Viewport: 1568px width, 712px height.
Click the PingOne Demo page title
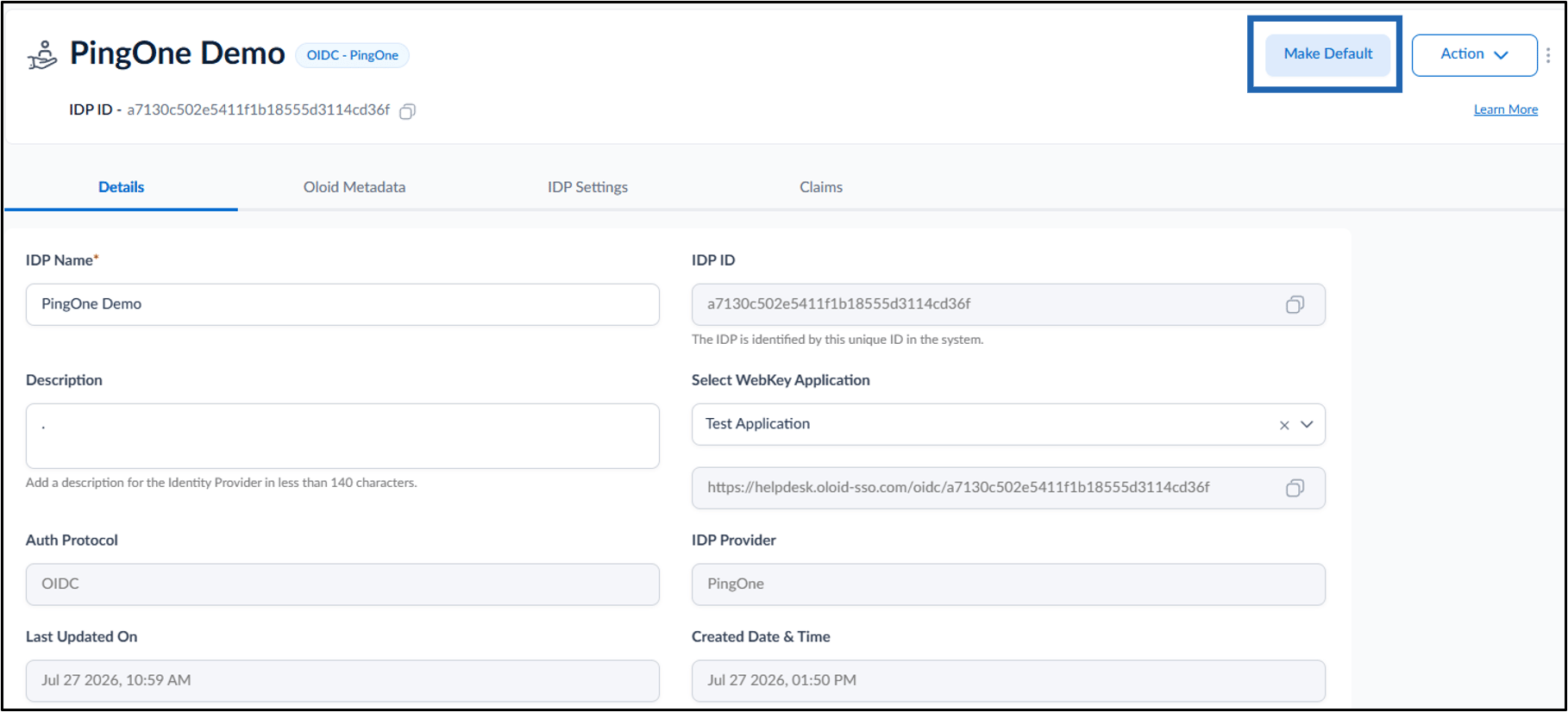pyautogui.click(x=177, y=53)
